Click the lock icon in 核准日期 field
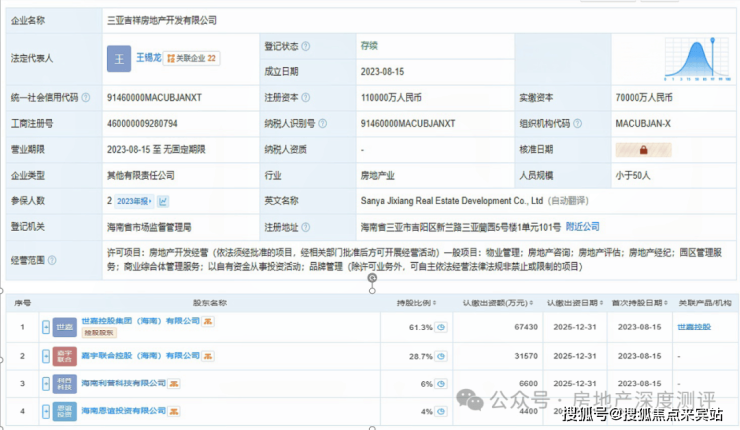Screen dimensions: 740x430 (x=643, y=150)
